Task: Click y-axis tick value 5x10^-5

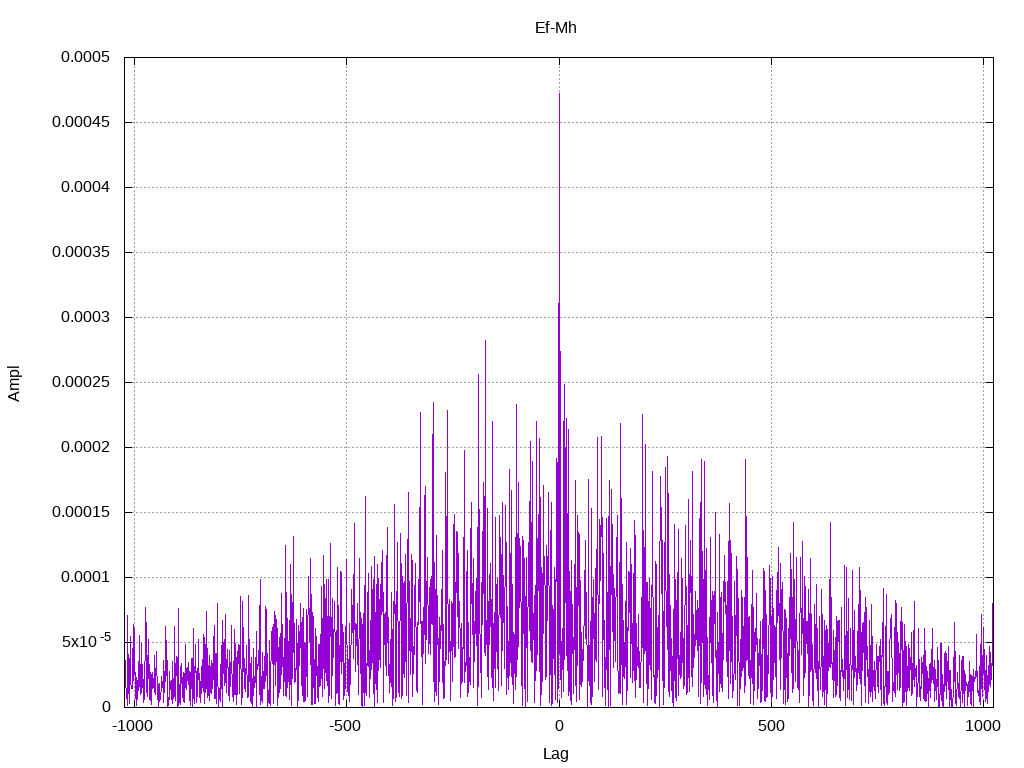Action: point(86,641)
